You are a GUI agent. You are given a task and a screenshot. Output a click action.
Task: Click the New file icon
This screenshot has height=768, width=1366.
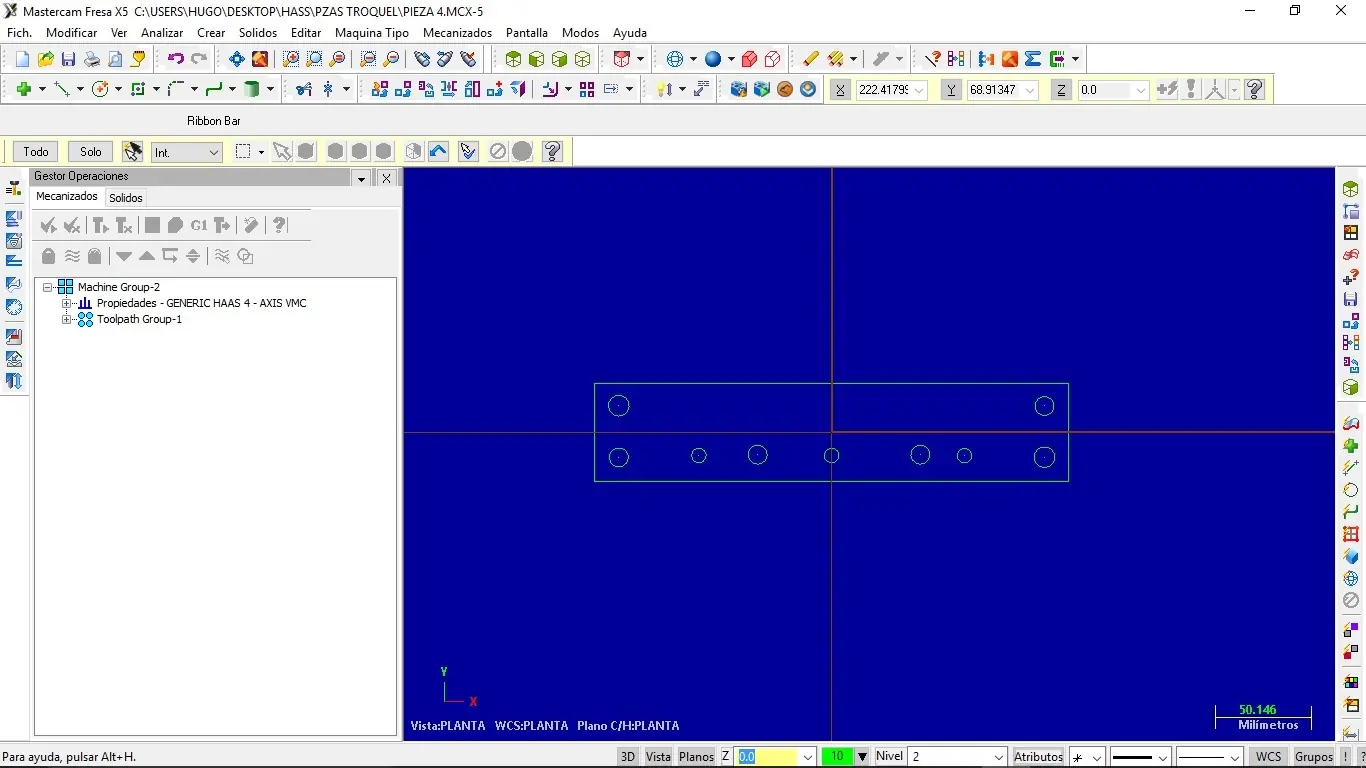tap(23, 59)
